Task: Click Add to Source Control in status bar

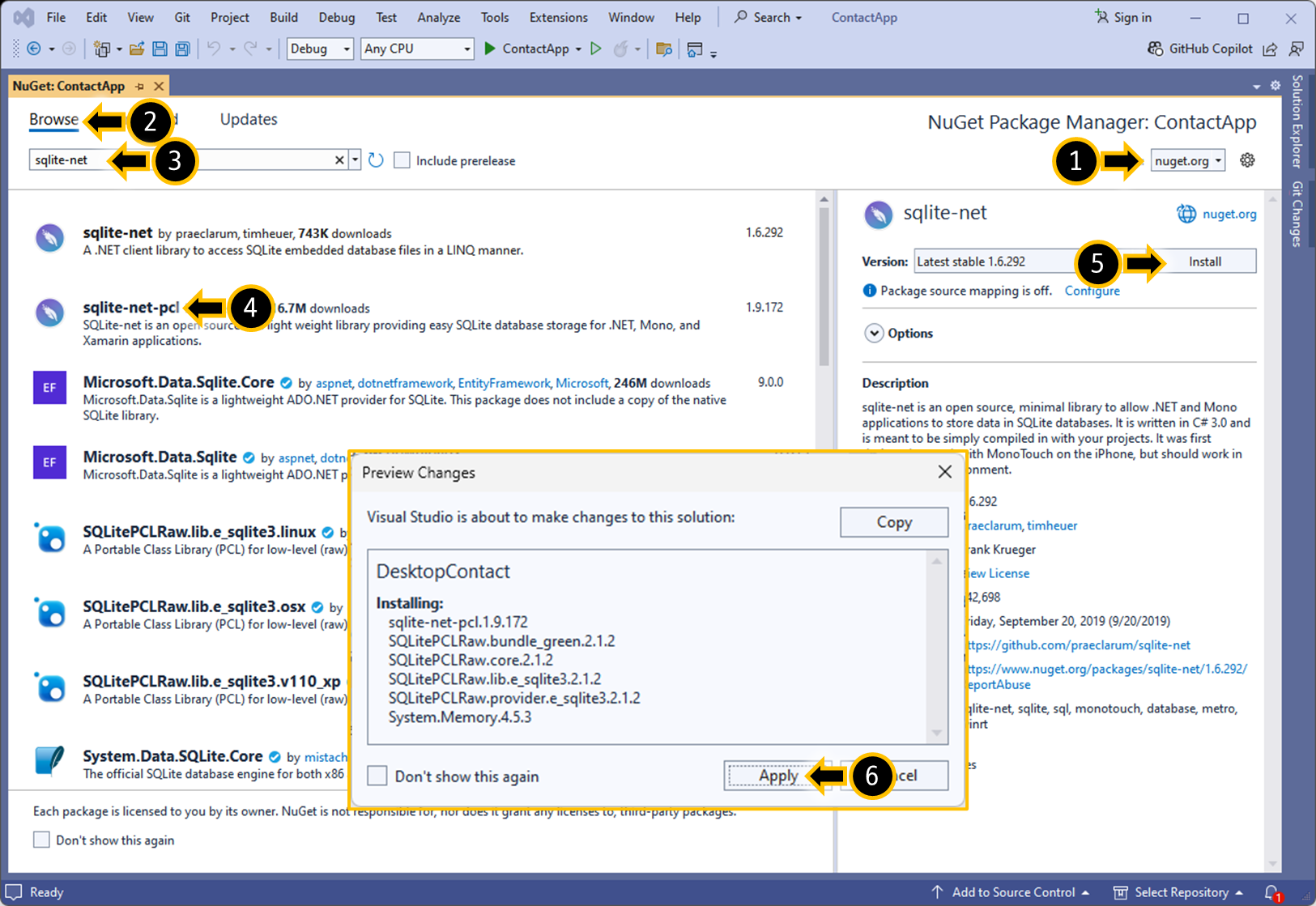Action: (x=1012, y=892)
